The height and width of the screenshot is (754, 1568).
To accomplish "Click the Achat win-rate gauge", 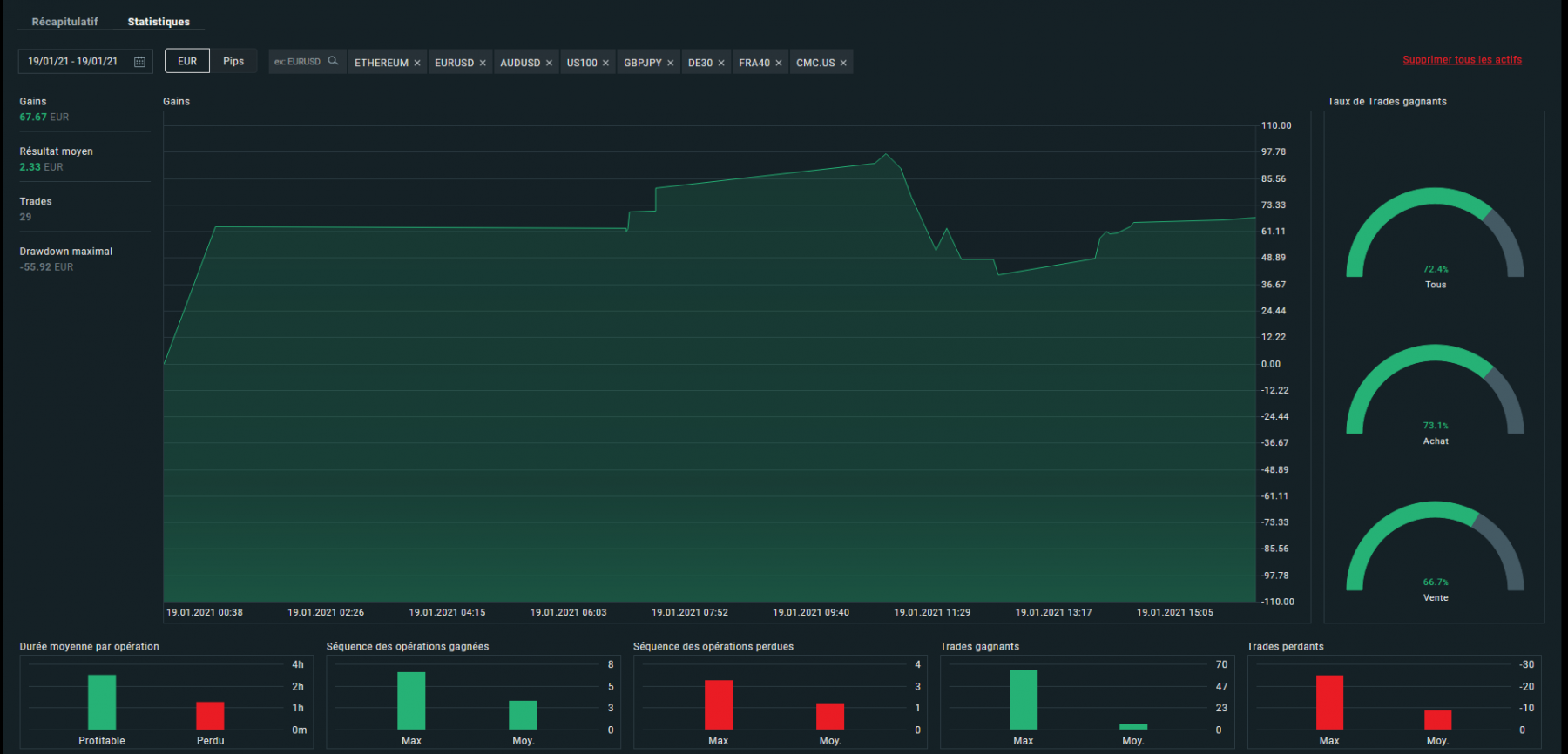I will click(1435, 390).
